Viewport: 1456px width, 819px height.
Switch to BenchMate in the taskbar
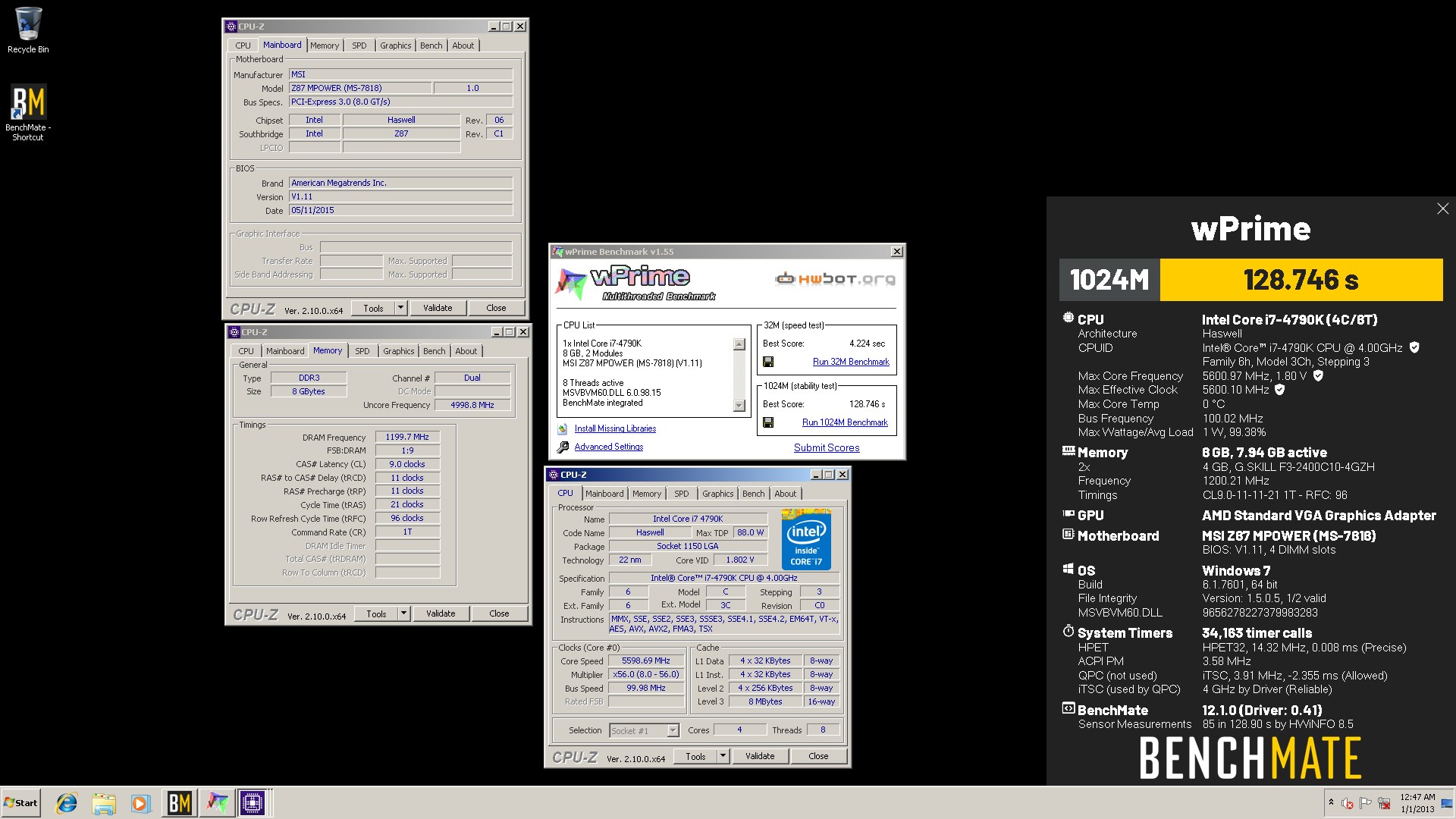pos(180,803)
